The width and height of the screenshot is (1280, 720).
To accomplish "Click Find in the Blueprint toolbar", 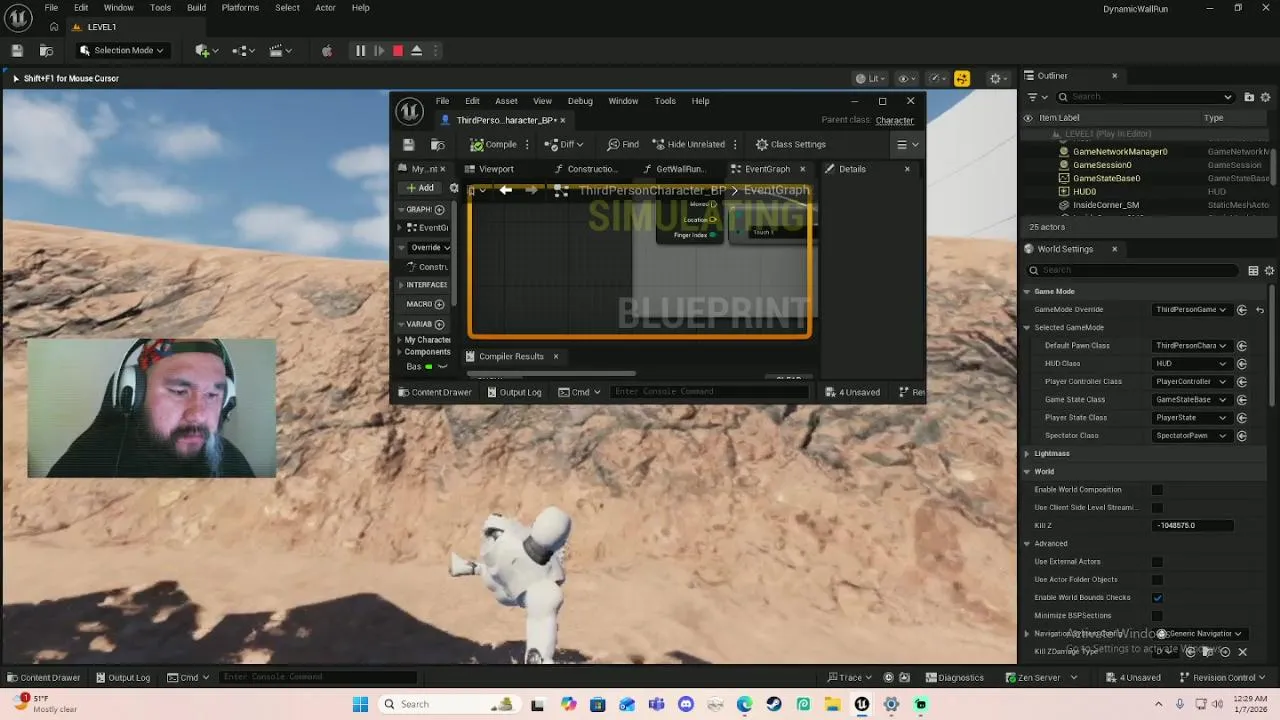I will click(x=623, y=144).
